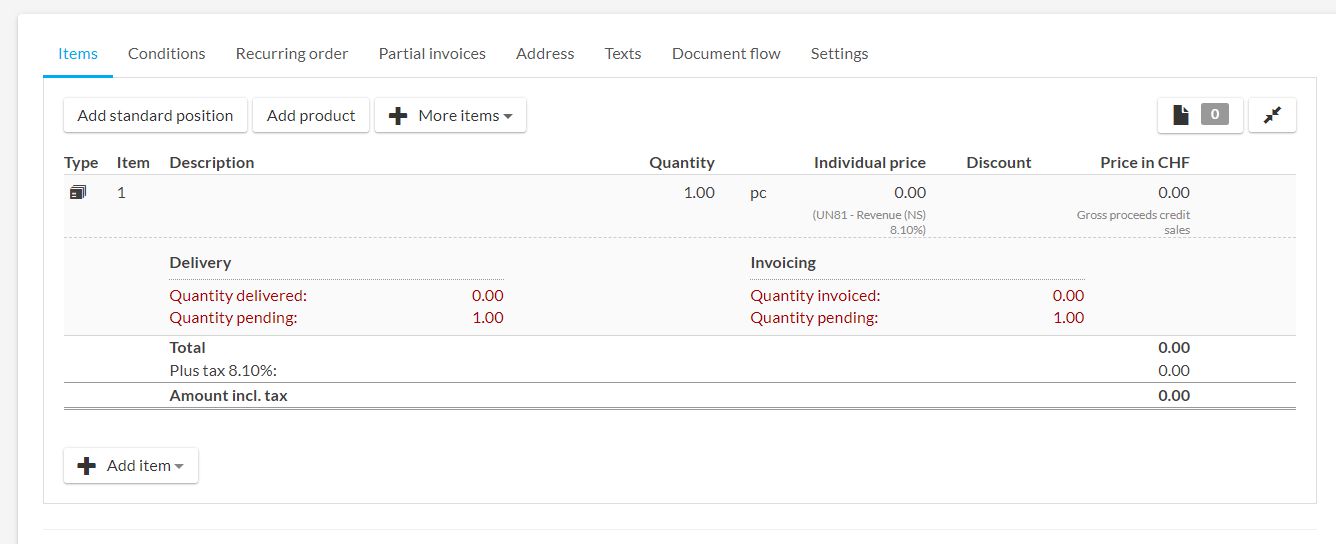Open the More items dropdown
The image size is (1336, 544).
[450, 115]
